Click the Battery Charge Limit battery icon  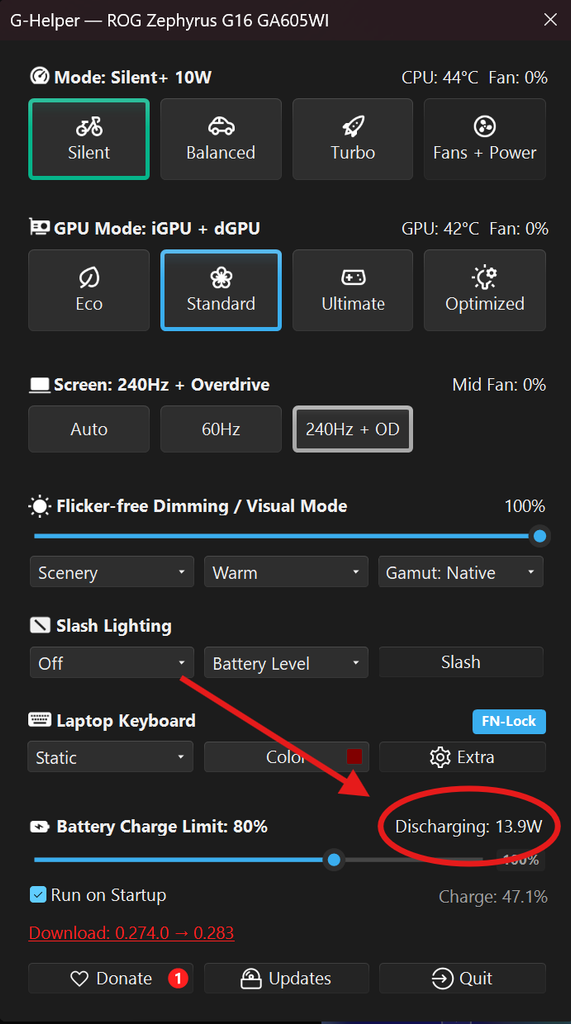coord(40,827)
